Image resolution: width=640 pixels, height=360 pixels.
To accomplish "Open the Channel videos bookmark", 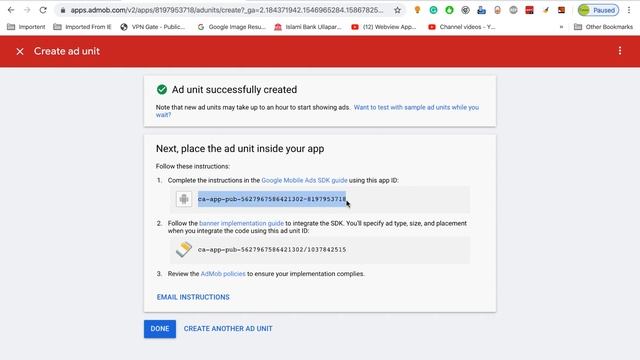I will click(x=462, y=27).
